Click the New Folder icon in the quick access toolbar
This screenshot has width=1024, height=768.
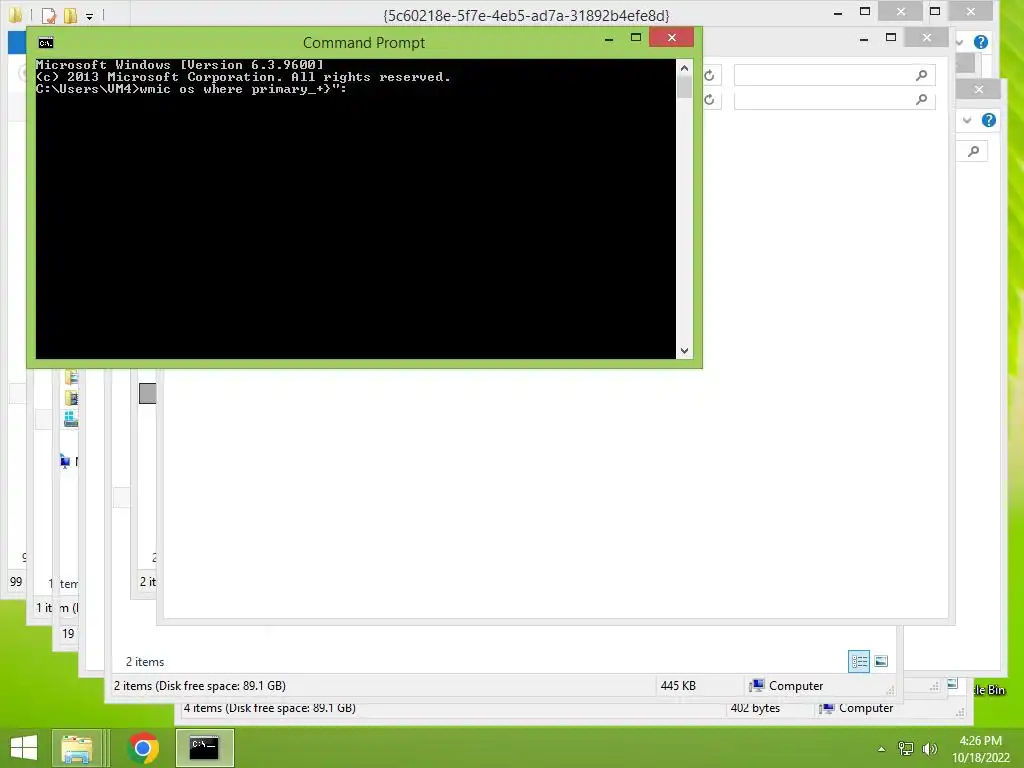(x=70, y=15)
